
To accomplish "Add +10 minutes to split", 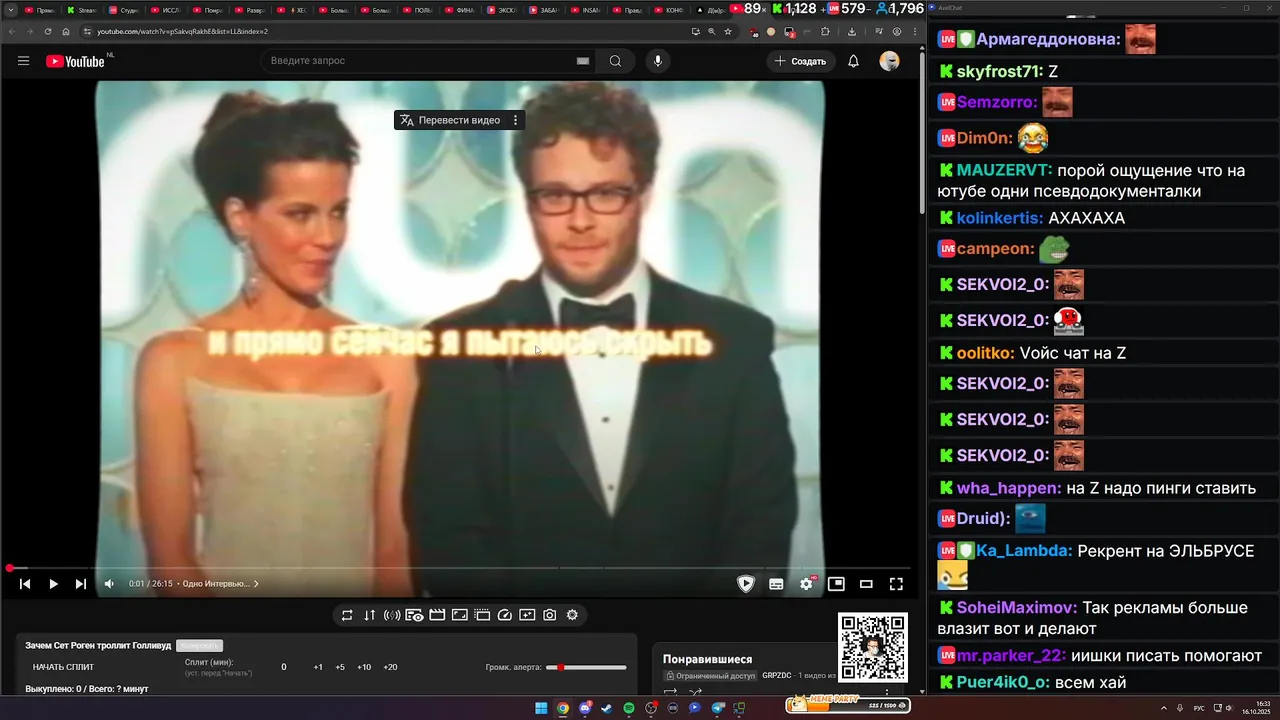I will coord(364,667).
